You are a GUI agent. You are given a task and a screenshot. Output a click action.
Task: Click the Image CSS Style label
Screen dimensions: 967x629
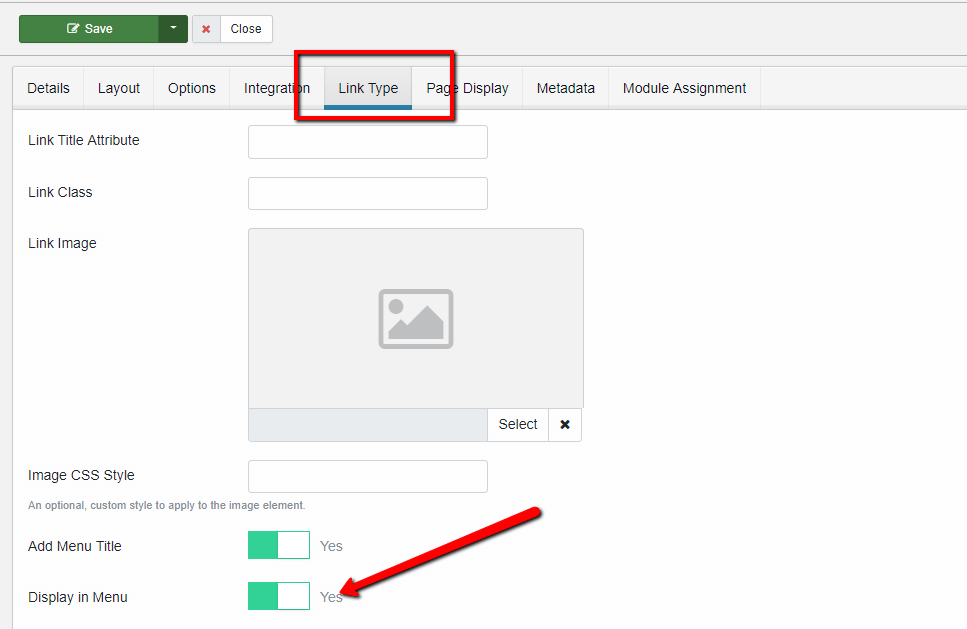coord(81,475)
